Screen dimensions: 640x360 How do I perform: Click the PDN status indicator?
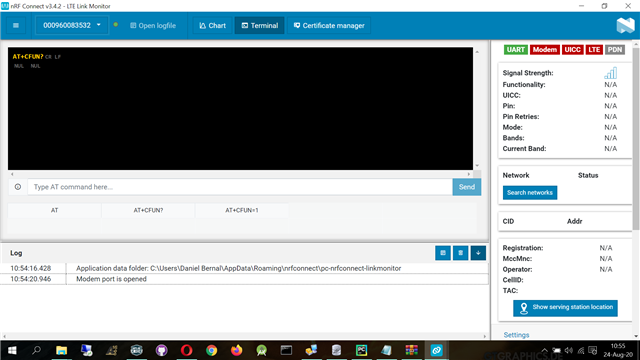click(x=615, y=50)
